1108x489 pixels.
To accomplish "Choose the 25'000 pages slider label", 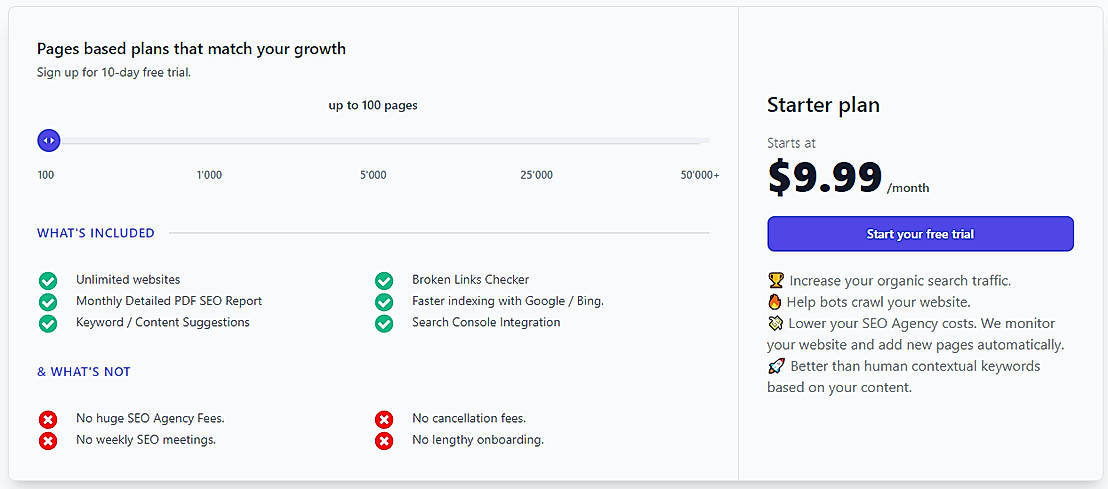I will 536,175.
